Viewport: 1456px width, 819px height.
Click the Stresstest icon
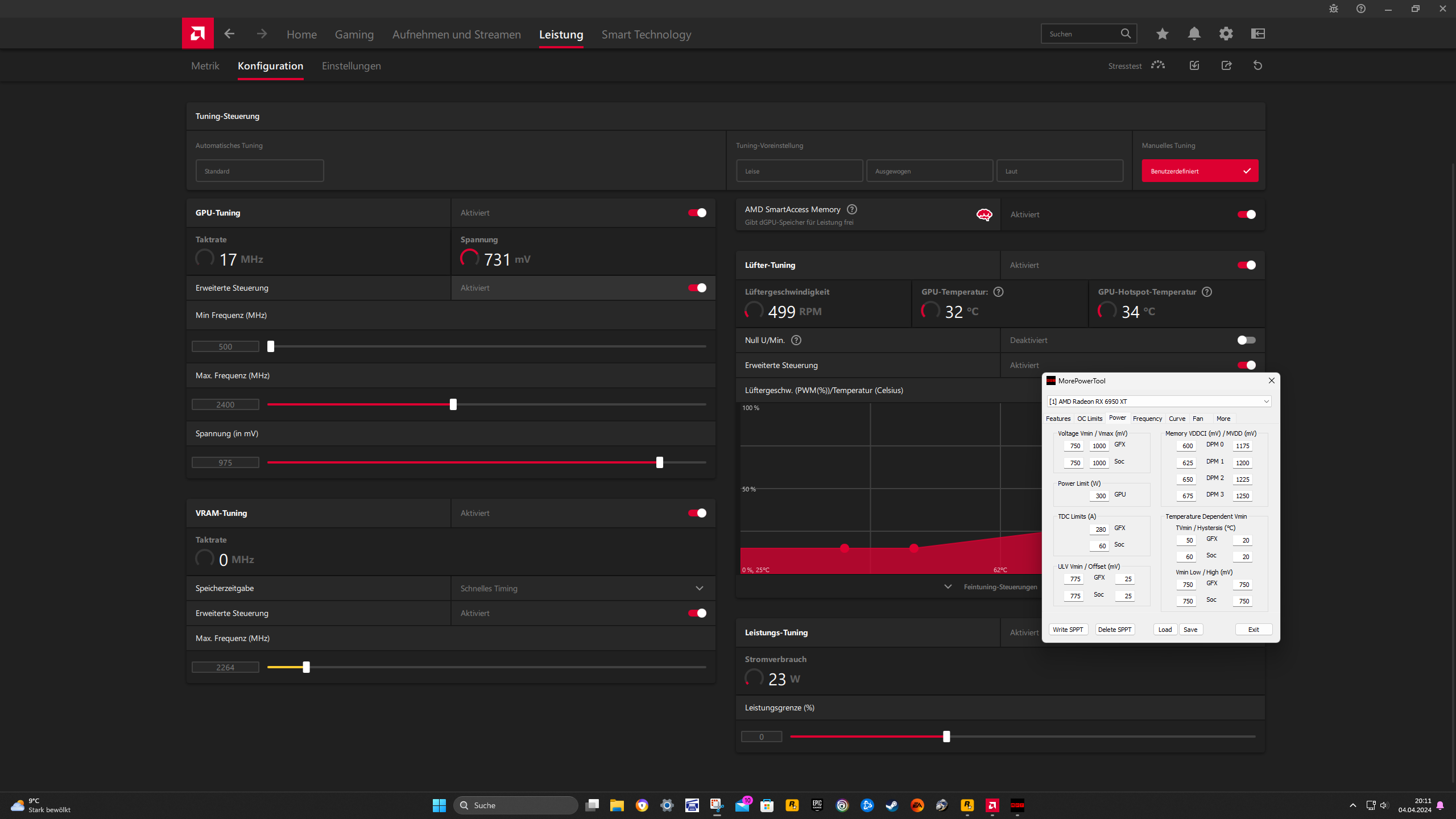(x=1158, y=65)
